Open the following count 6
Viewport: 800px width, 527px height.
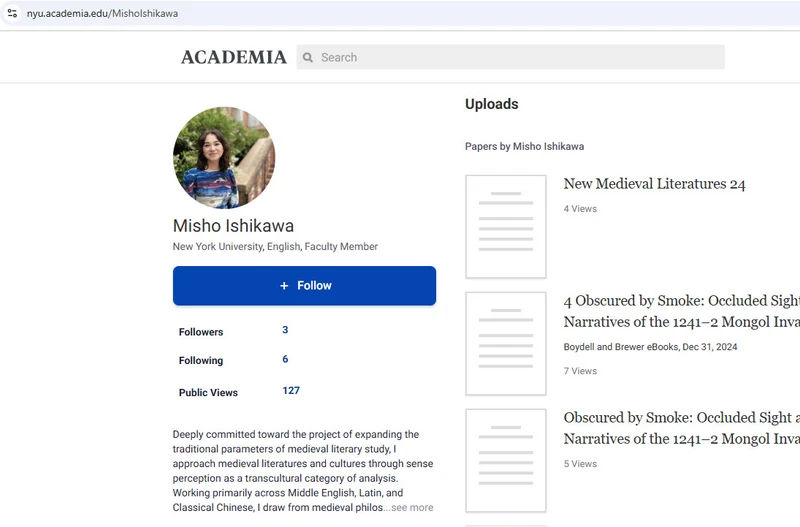tap(285, 359)
